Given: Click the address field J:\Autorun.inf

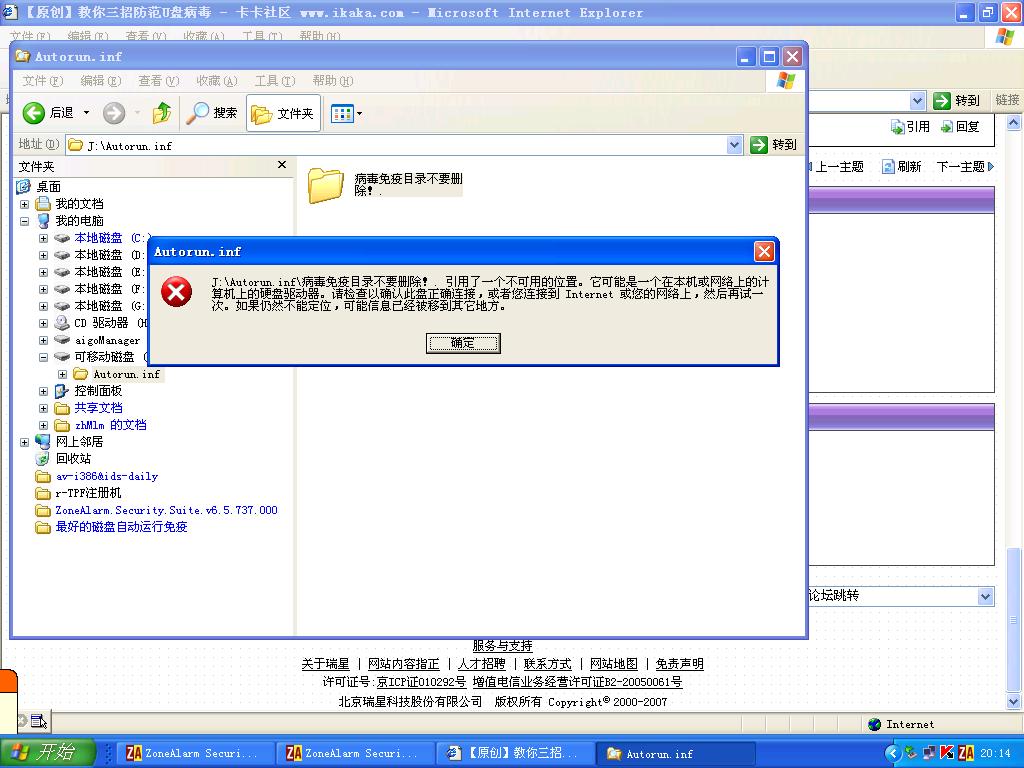Looking at the screenshot, I should point(396,145).
